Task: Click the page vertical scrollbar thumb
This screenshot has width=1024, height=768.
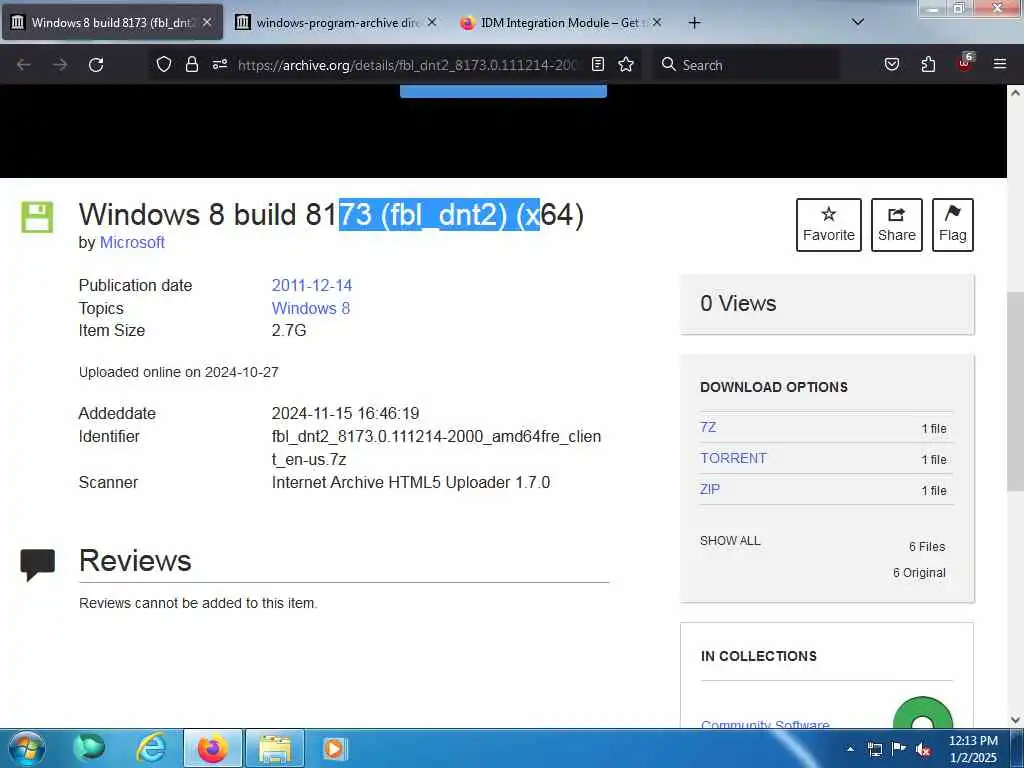Action: 1015,390
